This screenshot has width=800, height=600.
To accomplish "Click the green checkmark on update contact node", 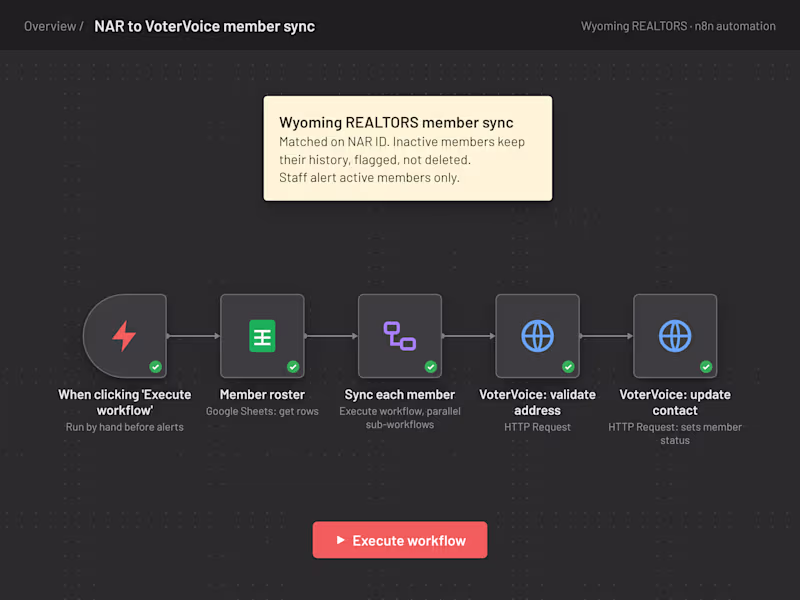I will pyautogui.click(x=706, y=366).
